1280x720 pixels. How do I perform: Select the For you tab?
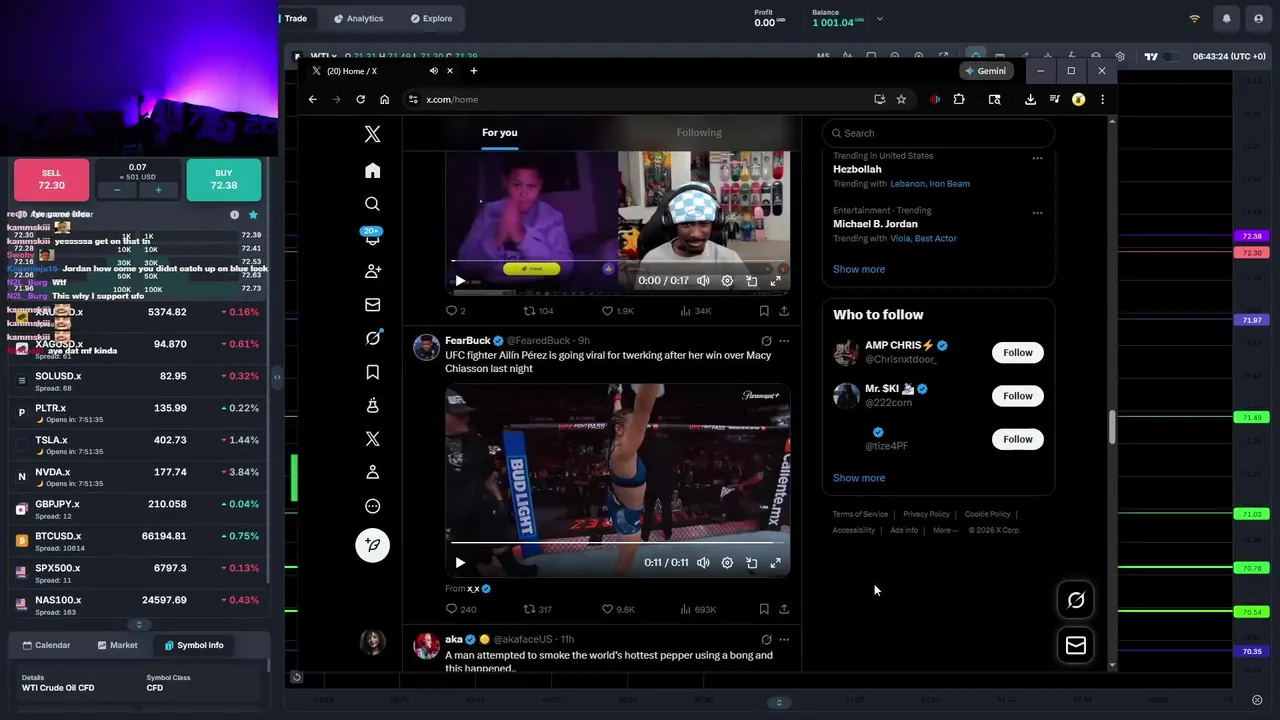tap(500, 132)
